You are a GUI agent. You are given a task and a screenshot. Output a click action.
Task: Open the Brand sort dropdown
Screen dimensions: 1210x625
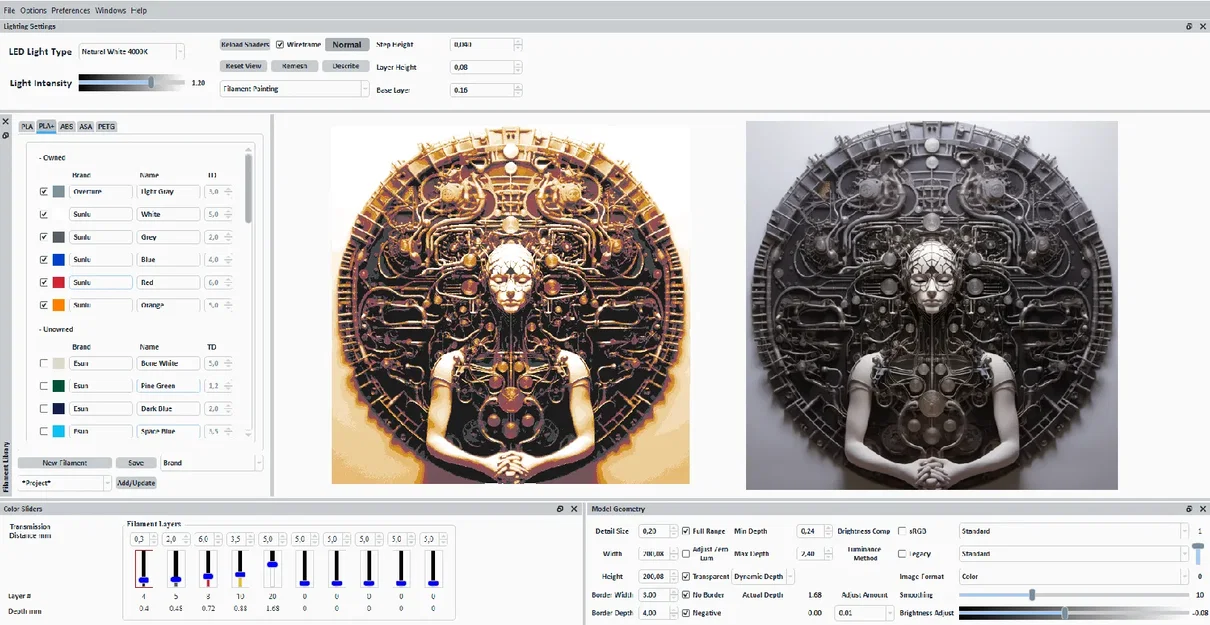point(212,463)
